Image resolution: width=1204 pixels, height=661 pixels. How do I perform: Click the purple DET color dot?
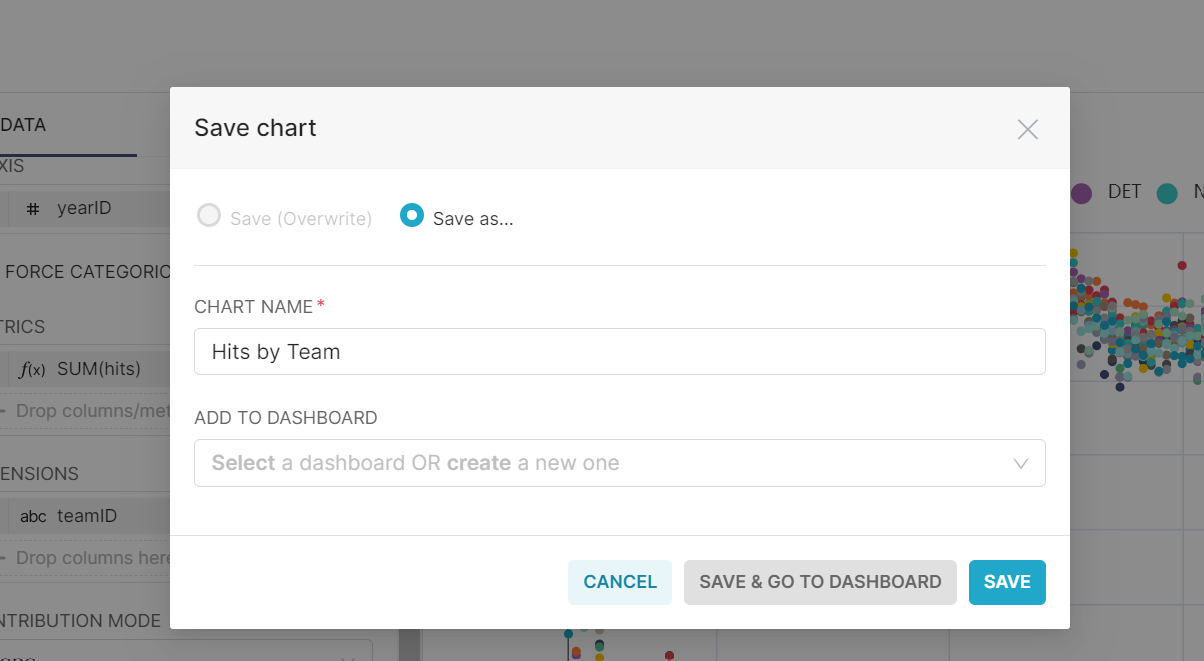[1081, 192]
